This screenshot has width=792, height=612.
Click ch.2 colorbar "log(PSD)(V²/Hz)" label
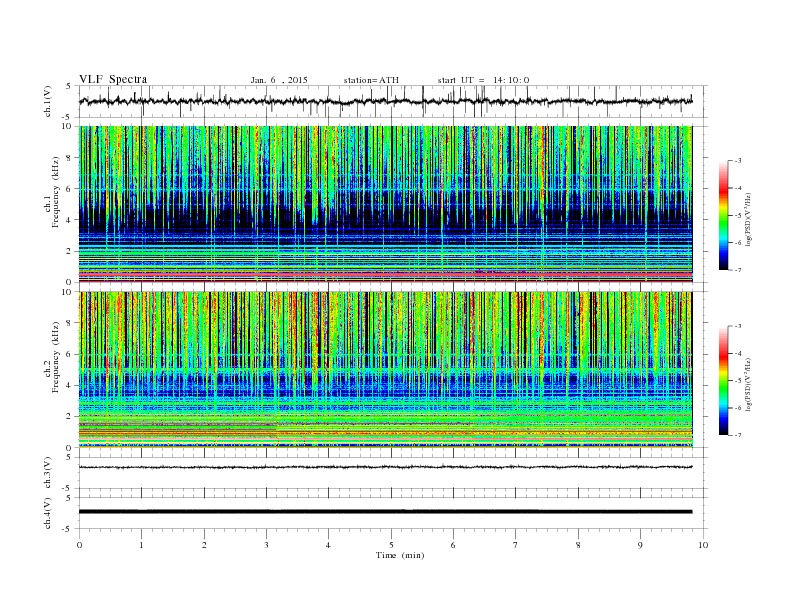pos(749,383)
